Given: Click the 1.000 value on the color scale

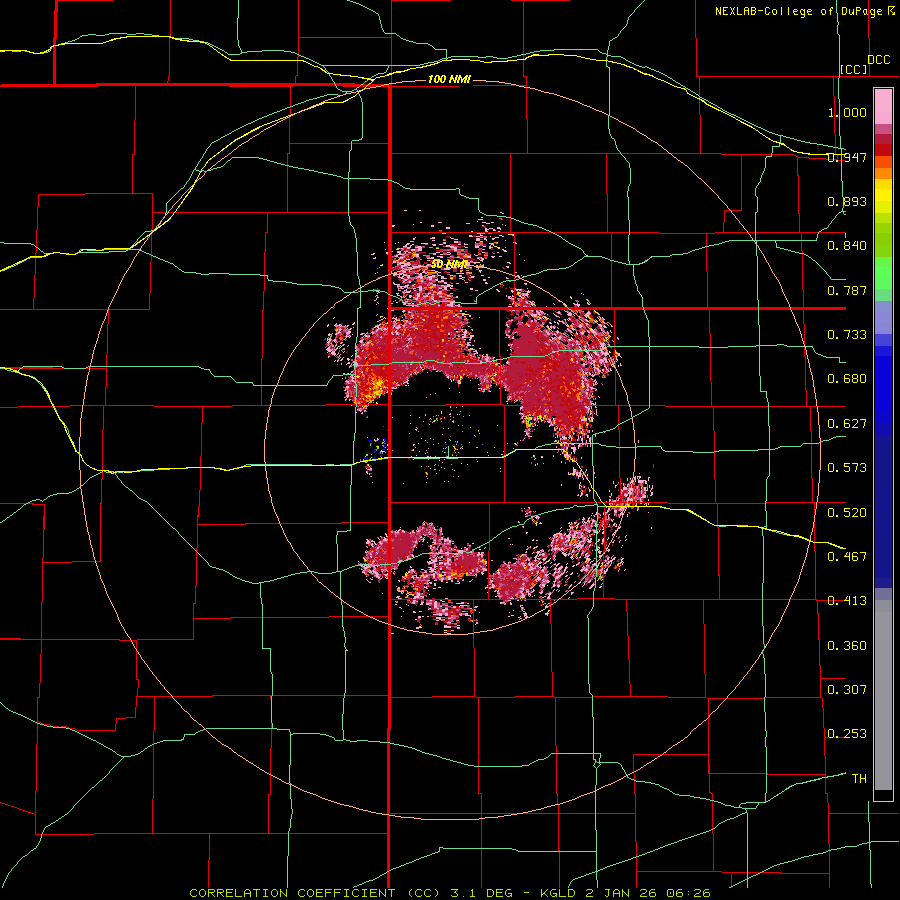Looking at the screenshot, I should pyautogui.click(x=847, y=112).
